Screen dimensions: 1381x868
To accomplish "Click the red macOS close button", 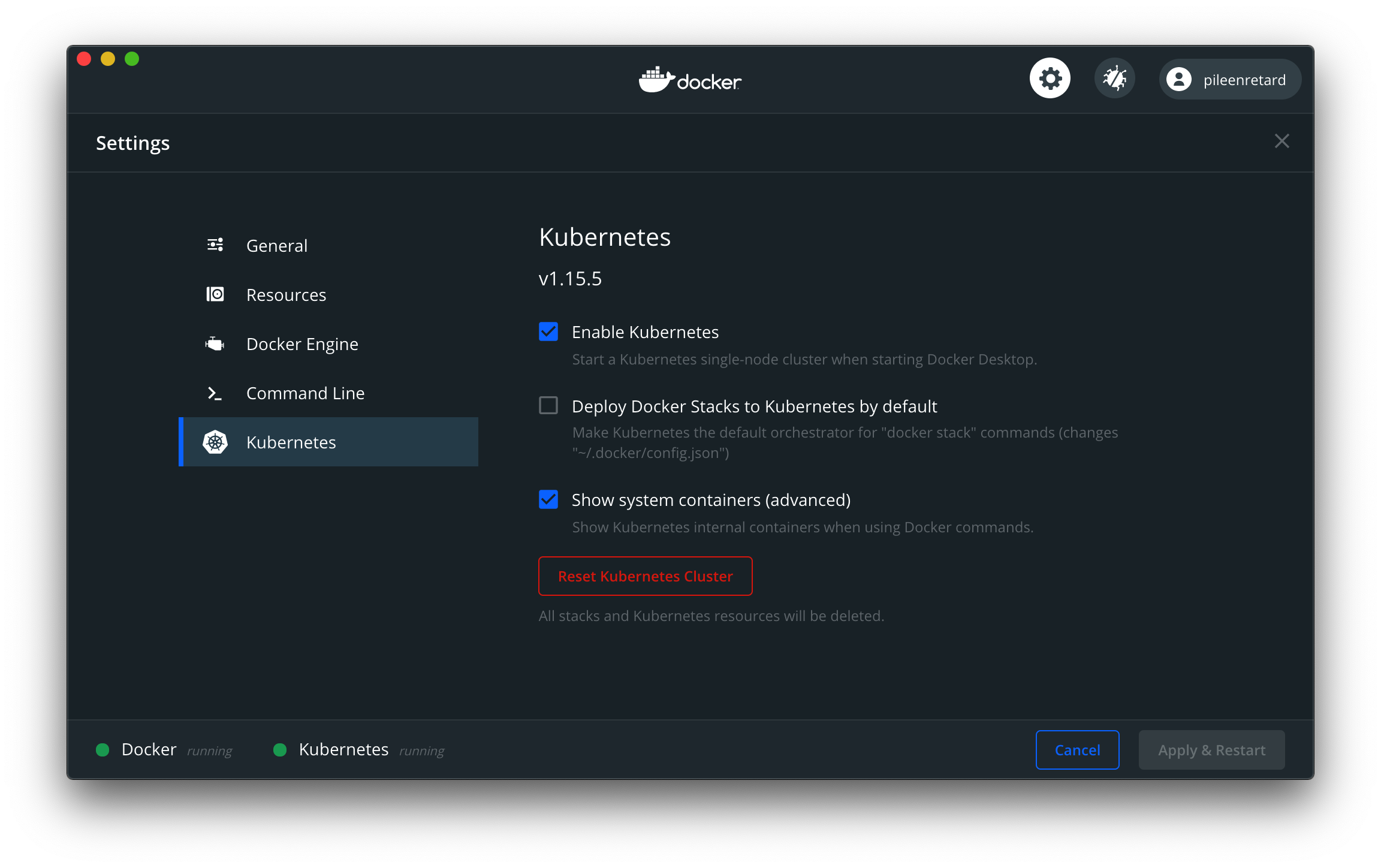I will click(84, 59).
